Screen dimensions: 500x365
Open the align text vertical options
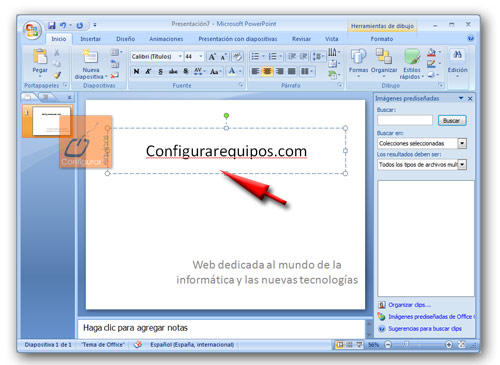click(333, 64)
